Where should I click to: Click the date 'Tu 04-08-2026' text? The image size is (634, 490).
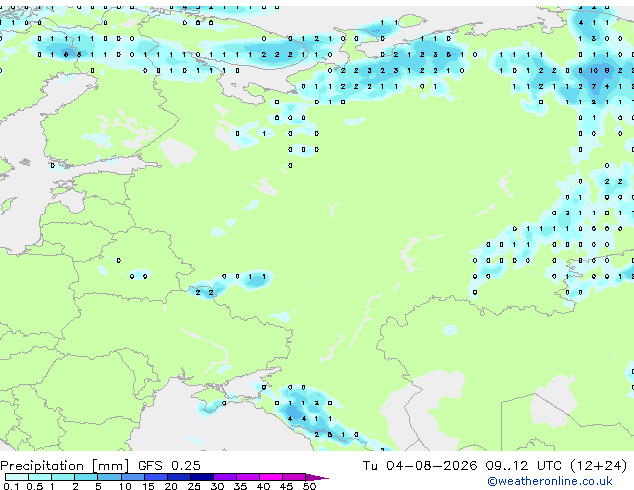(420, 465)
